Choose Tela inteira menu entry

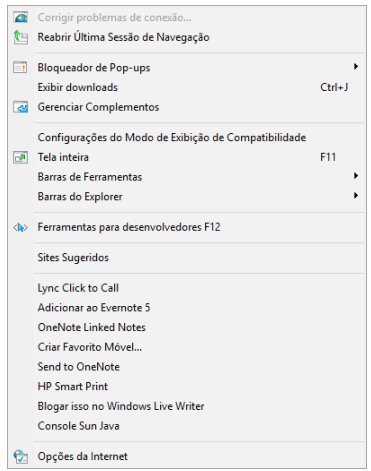click(187, 157)
